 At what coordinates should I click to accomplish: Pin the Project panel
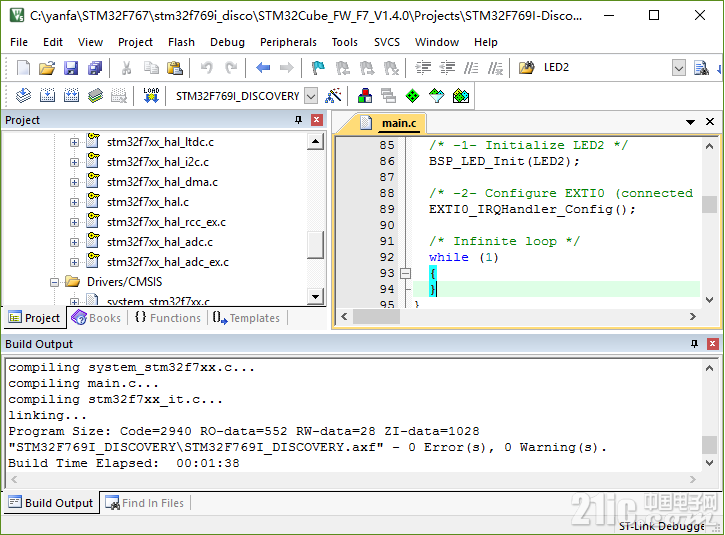tap(298, 120)
